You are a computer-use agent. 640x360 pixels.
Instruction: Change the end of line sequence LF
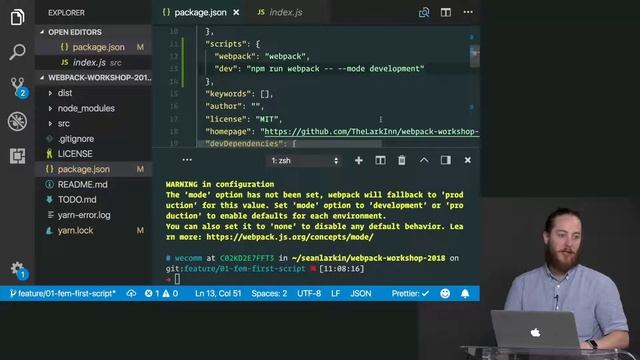pos(336,293)
